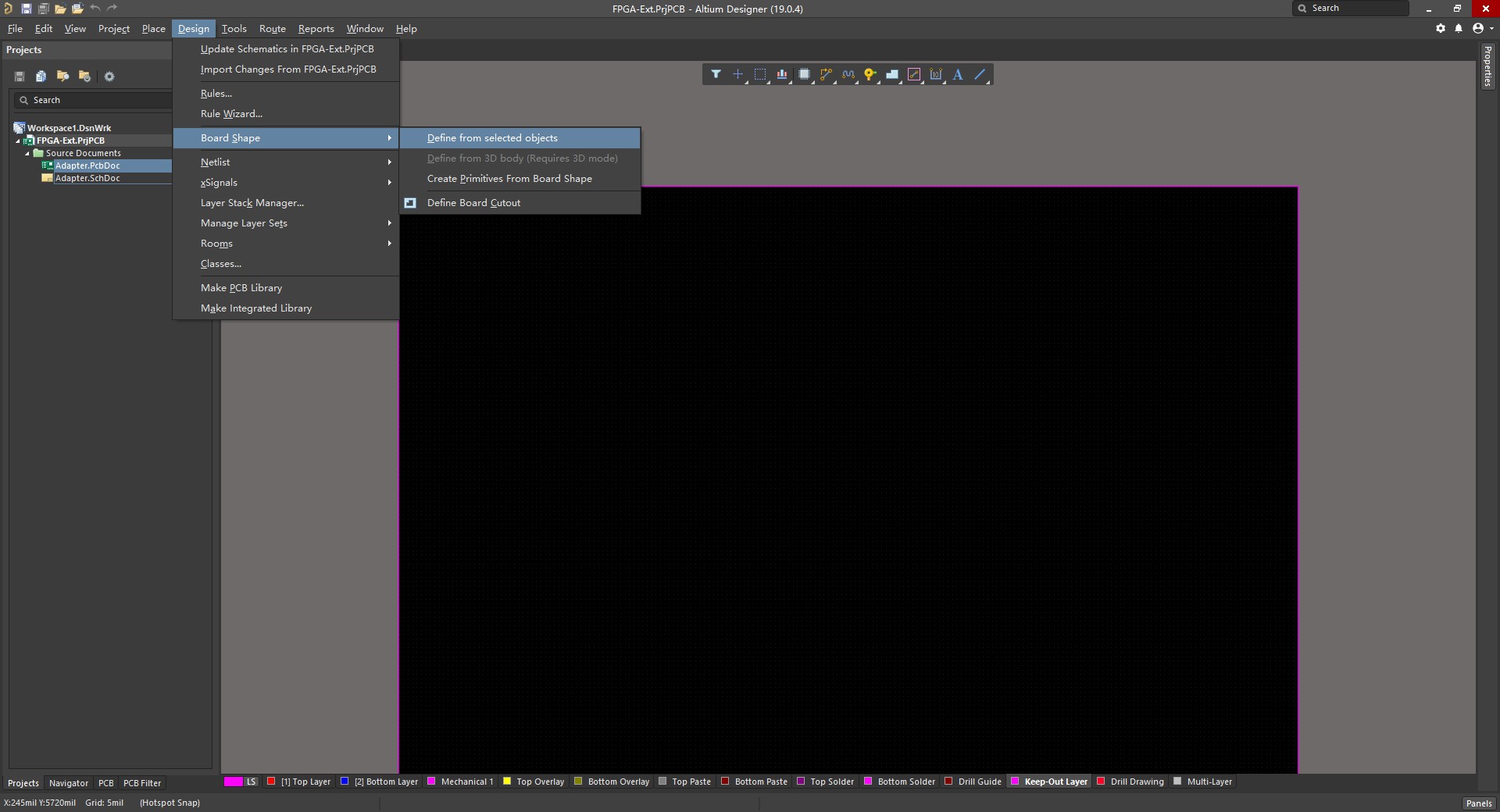Choose Define from selected objects

(x=520, y=137)
